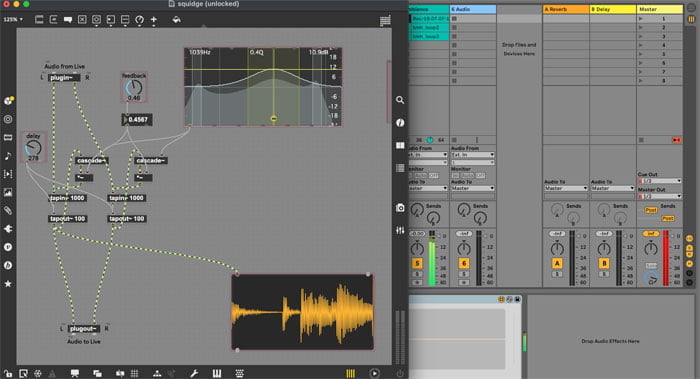The image size is (700, 379).
Task: Open the Master Out 1/2 dropdown
Action: coord(659,196)
